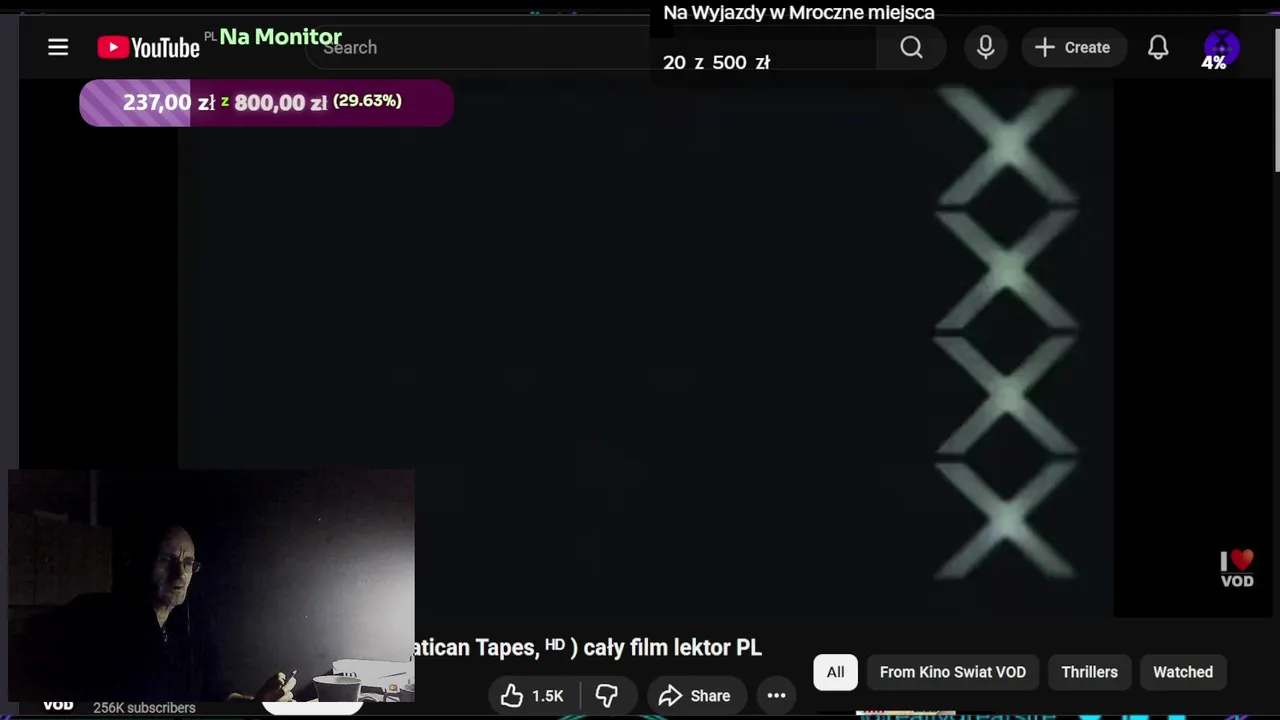Select From Kino Swiat VOD chip

953,672
